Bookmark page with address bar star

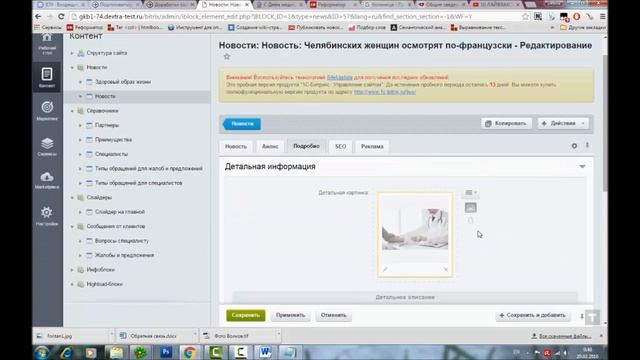pyautogui.click(x=526, y=17)
